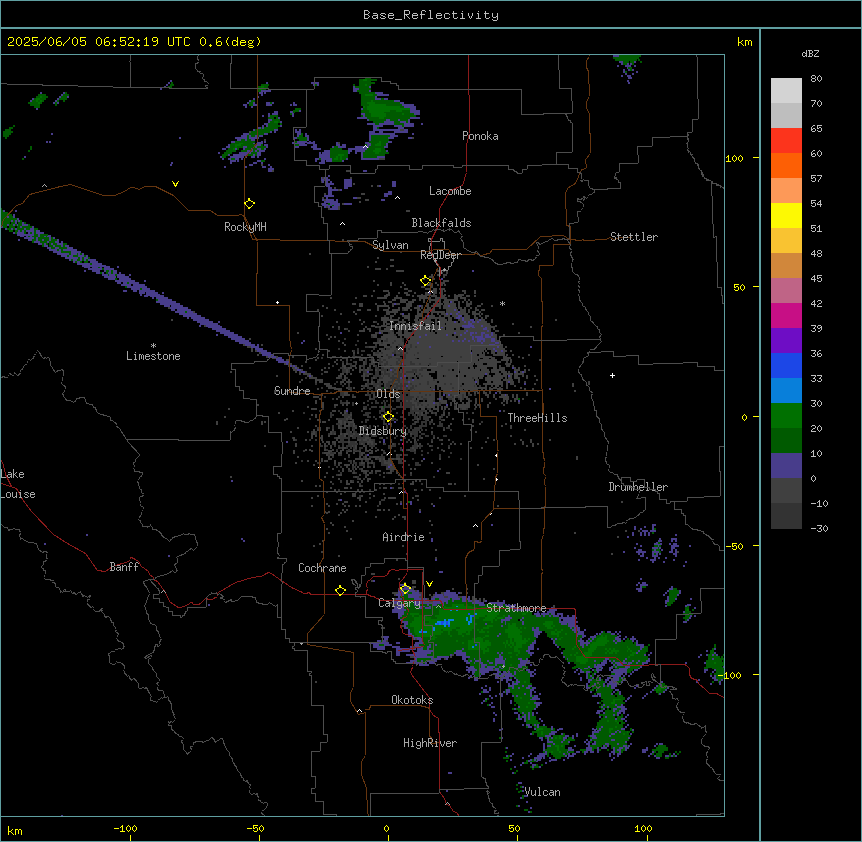This screenshot has width=862, height=842.
Task: Click the Banff label
Action: 124,567
